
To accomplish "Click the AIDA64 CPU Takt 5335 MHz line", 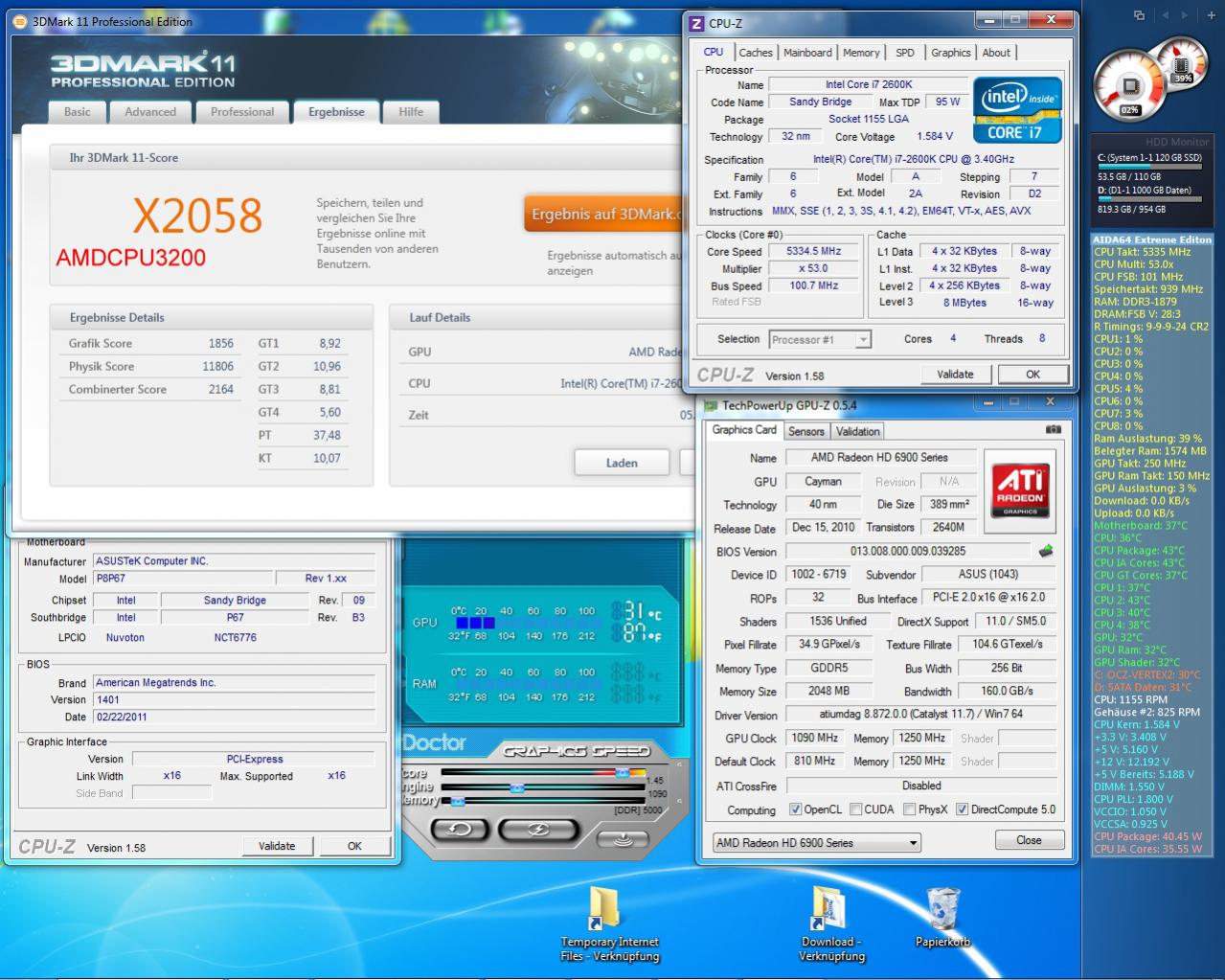I will pyautogui.click(x=1143, y=252).
